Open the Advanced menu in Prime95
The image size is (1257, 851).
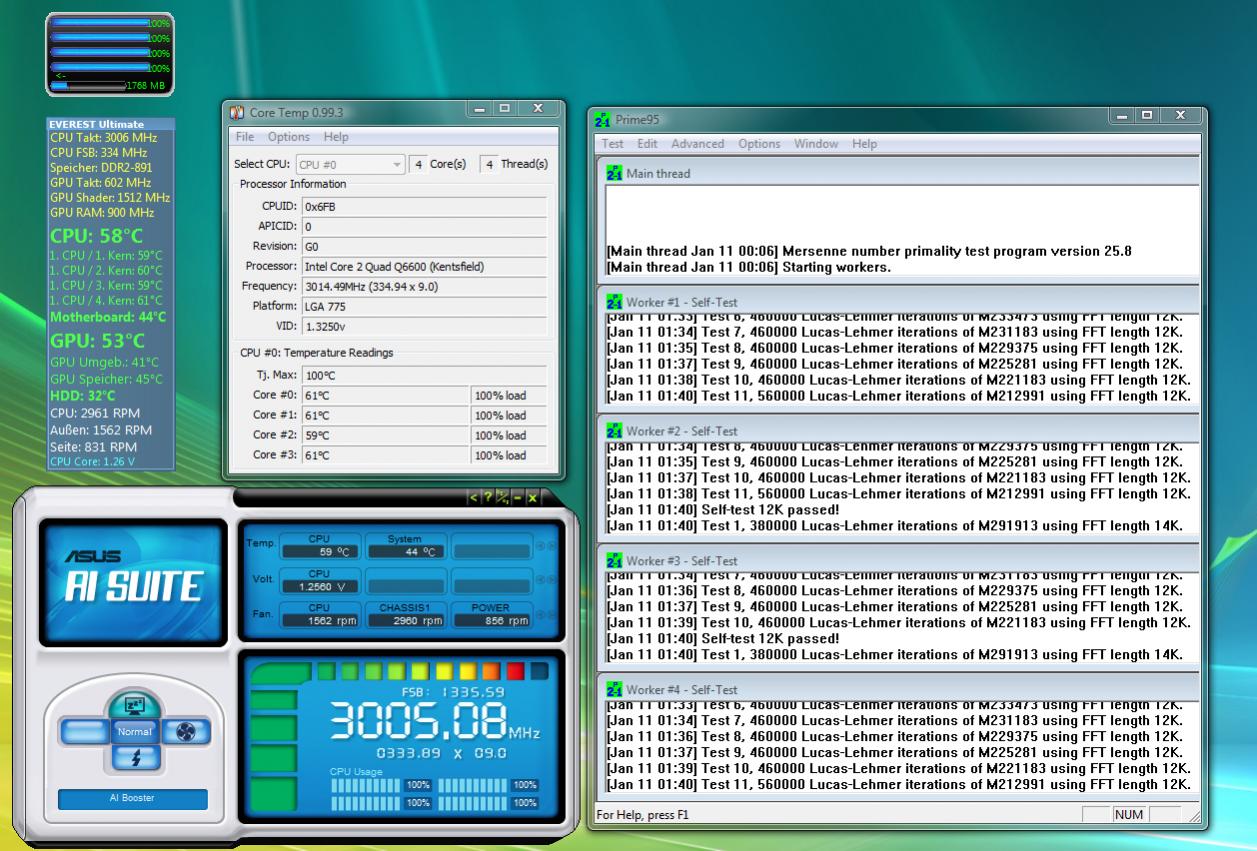(x=698, y=144)
